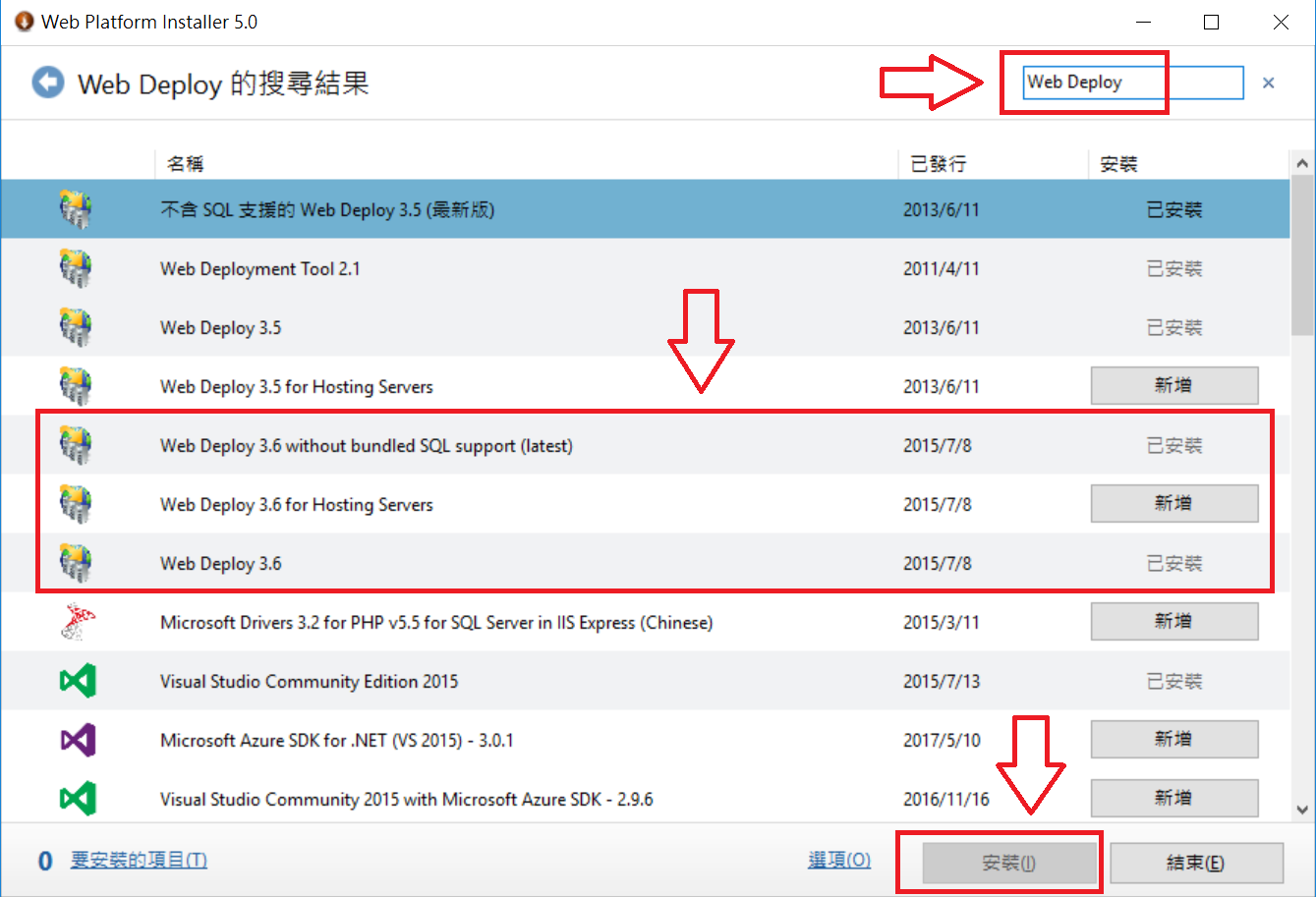Image resolution: width=1316 pixels, height=897 pixels.
Task: Select the Web Deployment Tool 2.1 icon
Action: [76, 268]
